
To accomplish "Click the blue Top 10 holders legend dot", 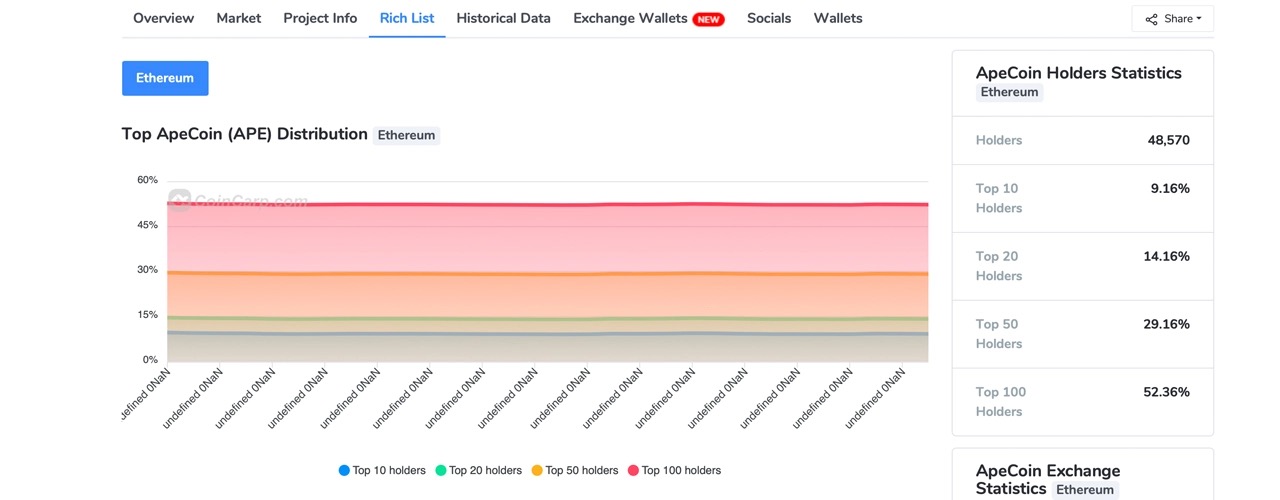I will tap(344, 470).
